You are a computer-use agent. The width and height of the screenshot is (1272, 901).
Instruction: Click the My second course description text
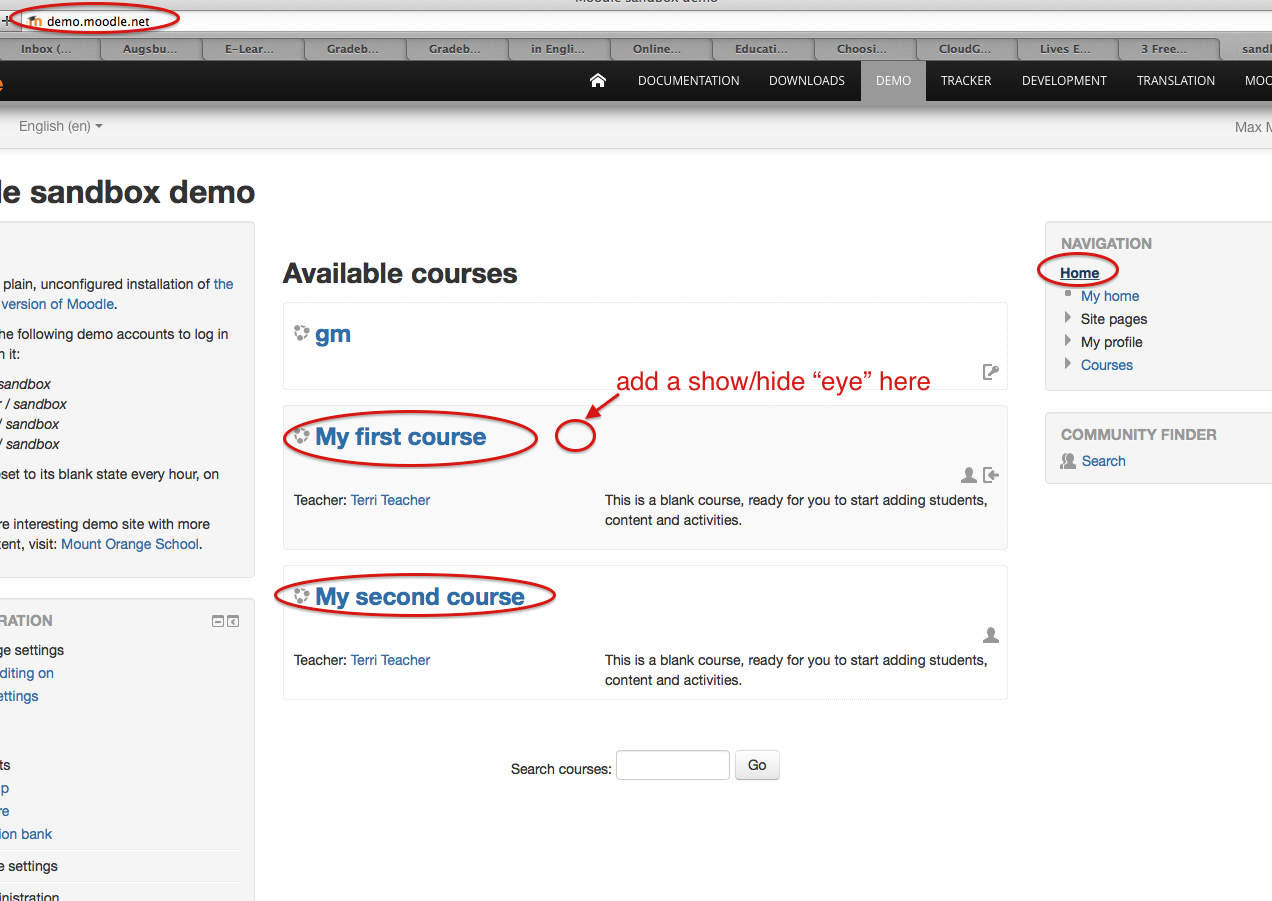pyautogui.click(x=796, y=670)
